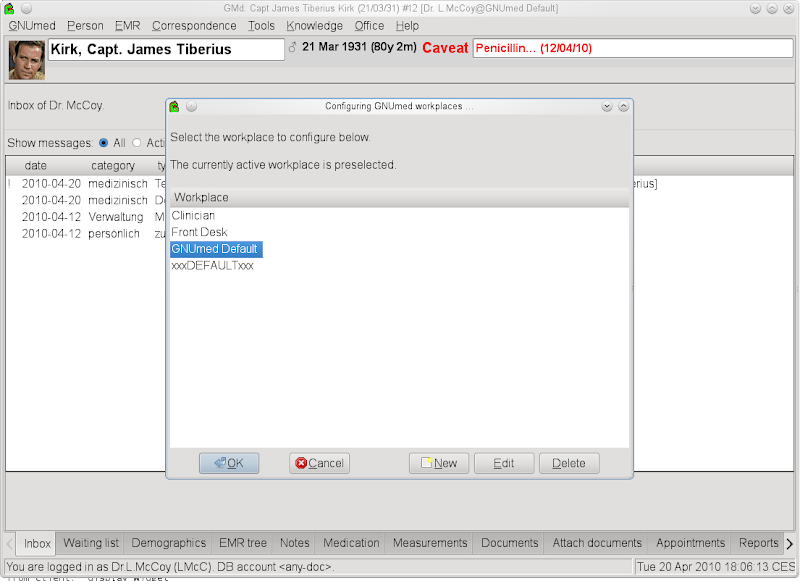The image size is (800, 581).
Task: Switch to the Documents tab
Action: tap(509, 543)
